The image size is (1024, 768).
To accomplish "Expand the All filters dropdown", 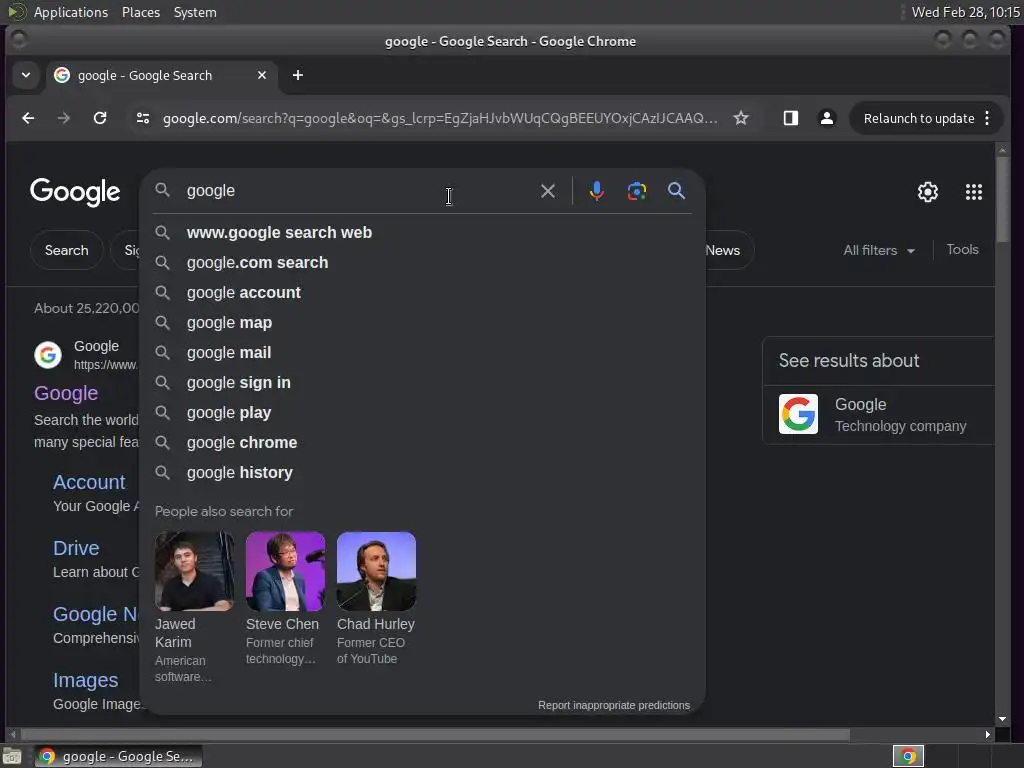I will pos(879,250).
